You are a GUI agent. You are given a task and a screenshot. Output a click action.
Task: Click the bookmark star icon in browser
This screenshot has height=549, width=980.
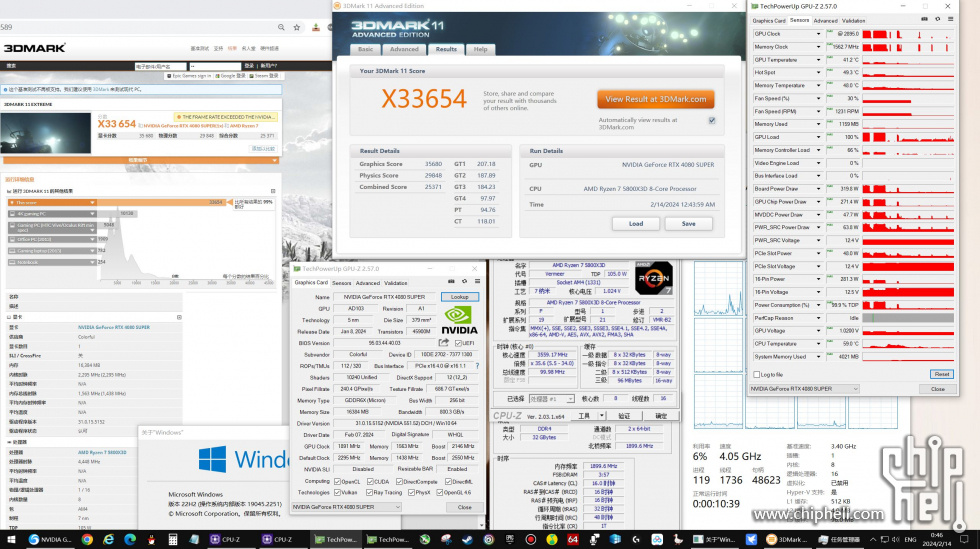[x=297, y=27]
